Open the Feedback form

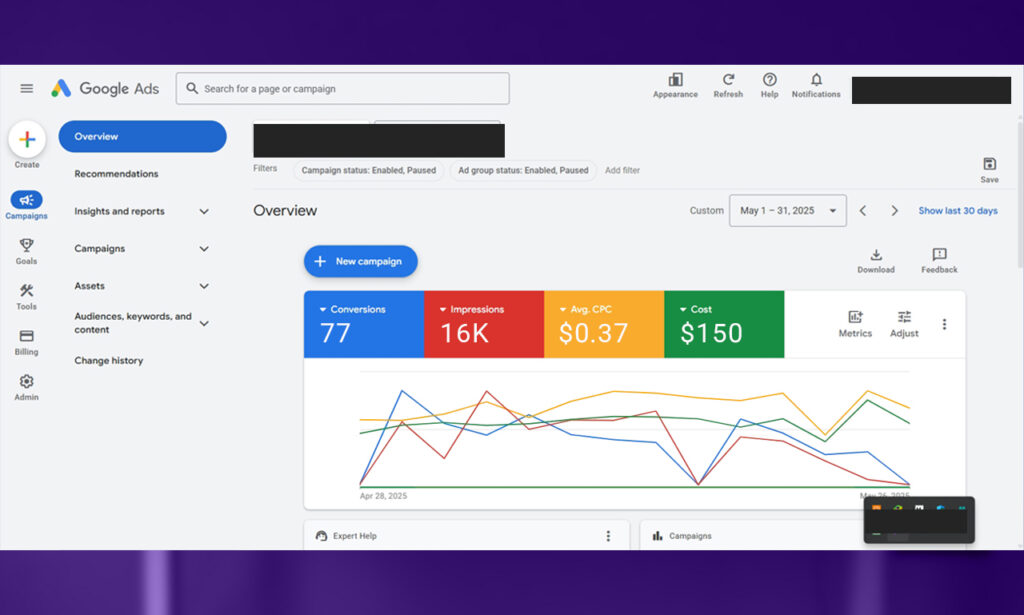click(939, 260)
